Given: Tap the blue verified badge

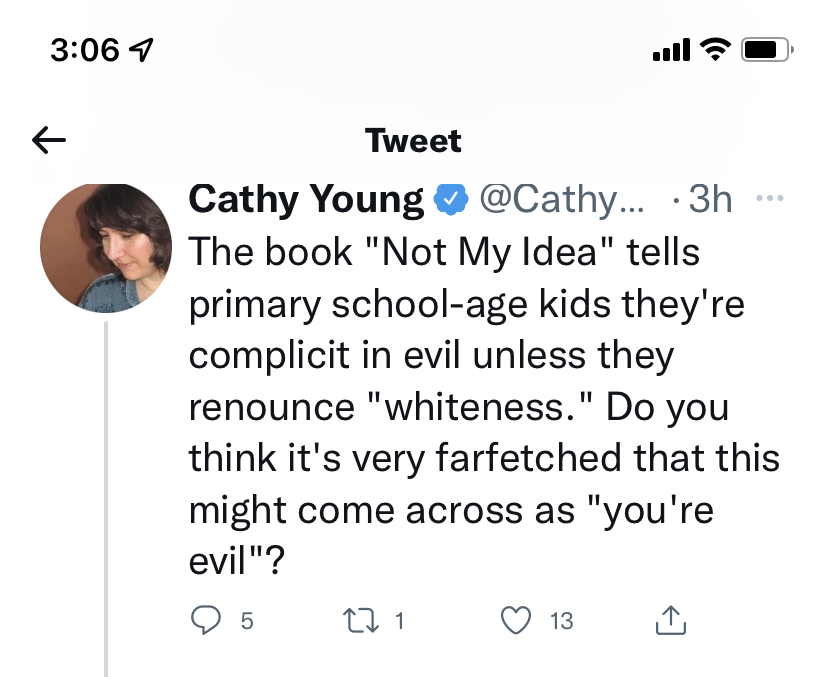Looking at the screenshot, I should click(x=452, y=200).
